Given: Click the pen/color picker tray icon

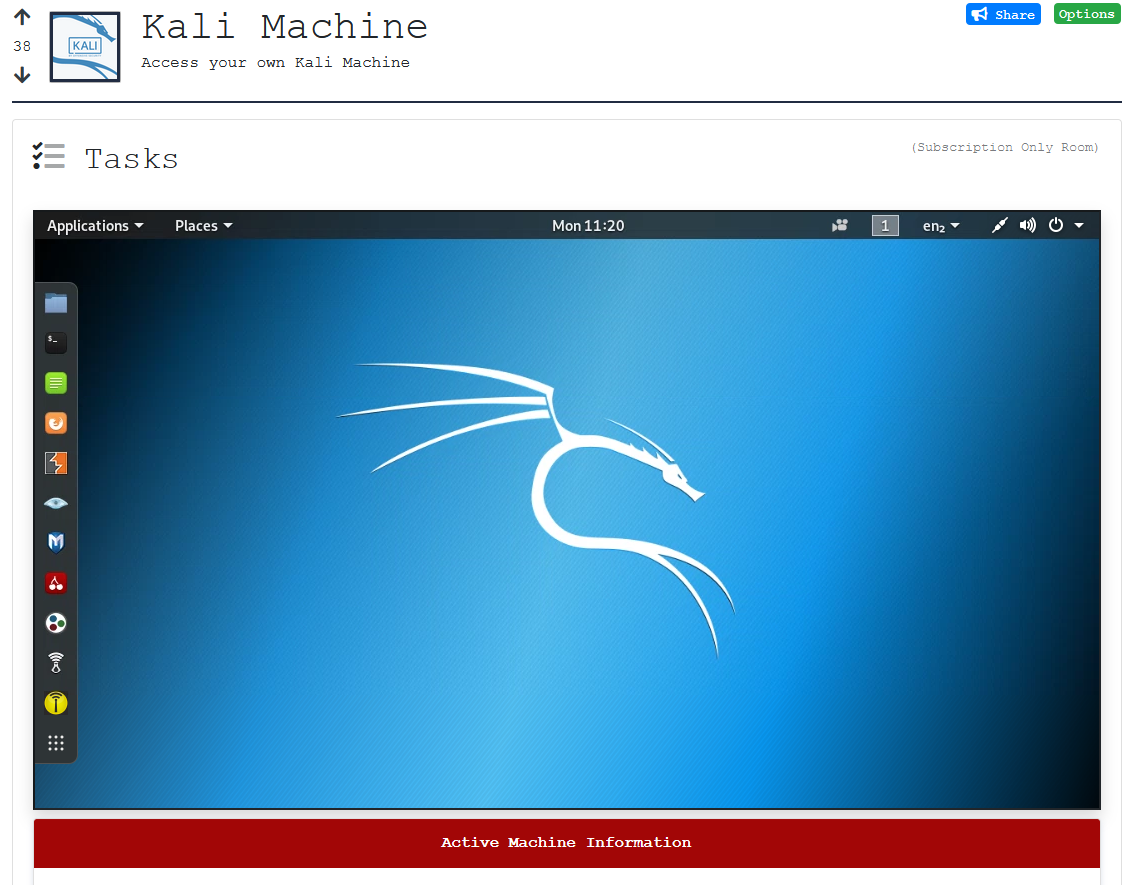Looking at the screenshot, I should click(999, 226).
